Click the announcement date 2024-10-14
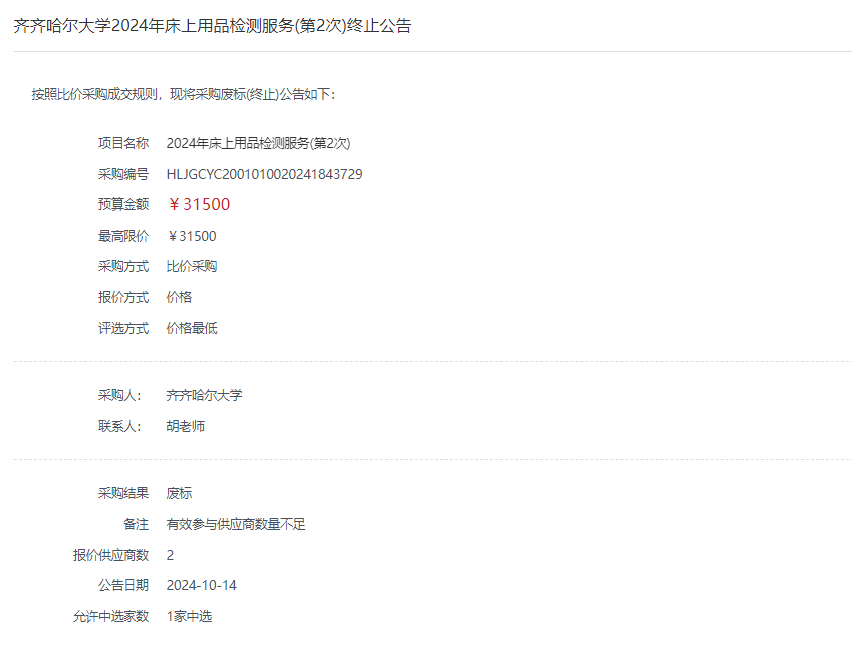This screenshot has height=656, width=852. click(x=201, y=585)
